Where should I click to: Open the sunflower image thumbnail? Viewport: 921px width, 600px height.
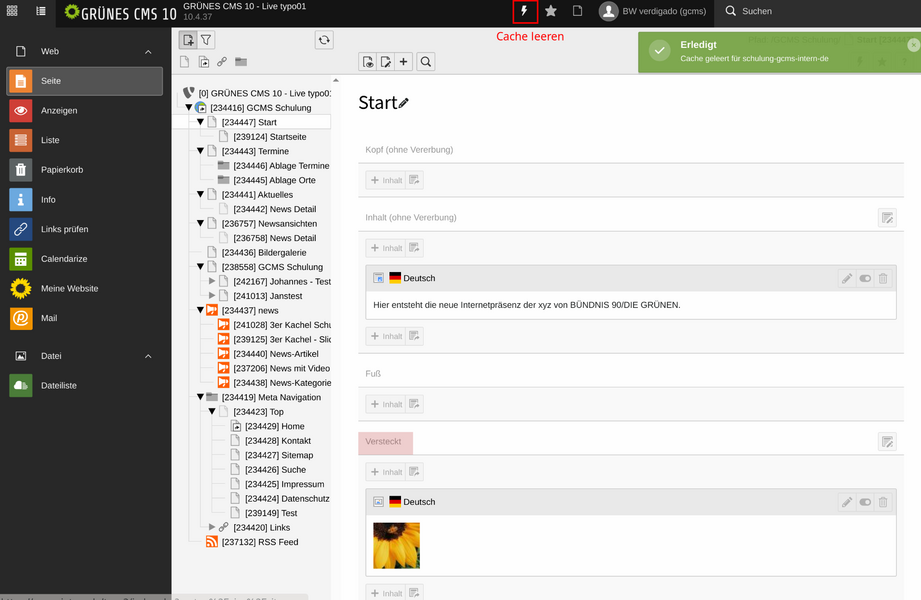pos(396,545)
